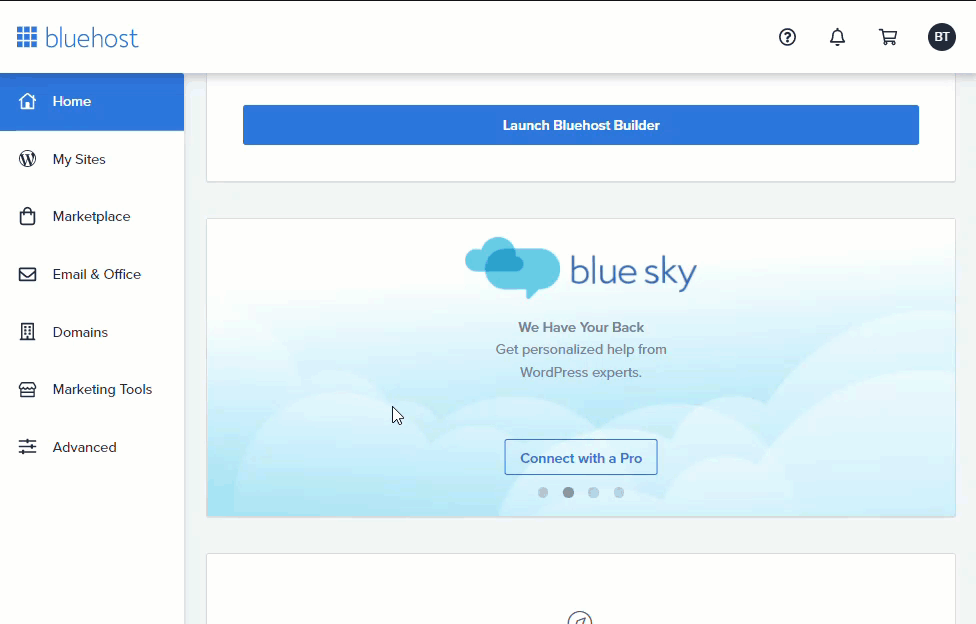The image size is (976, 624).
Task: Click the building icon beside Domains
Action: [x=28, y=332]
